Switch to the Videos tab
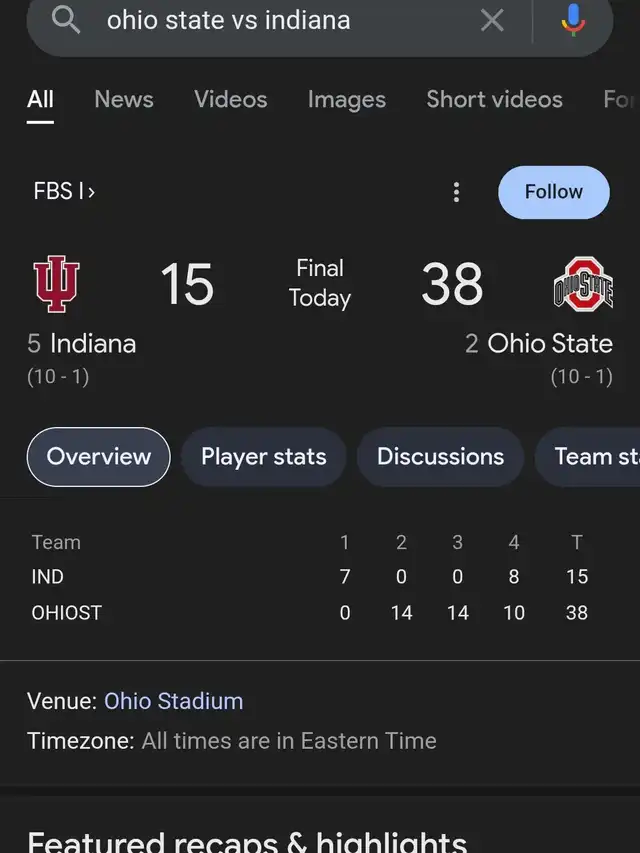The image size is (640, 853). pyautogui.click(x=231, y=100)
